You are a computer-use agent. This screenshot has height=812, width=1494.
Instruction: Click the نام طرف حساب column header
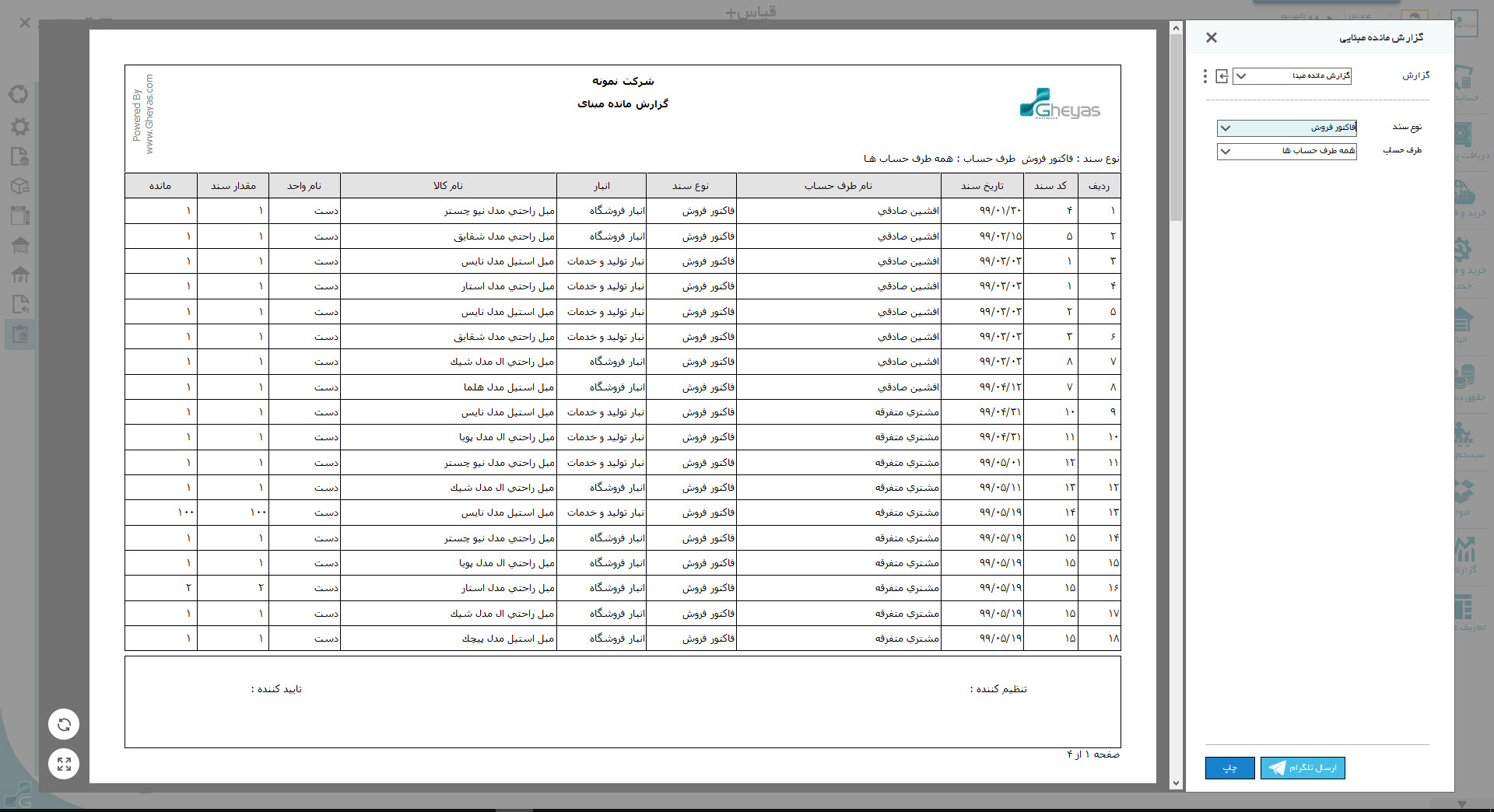[838, 186]
